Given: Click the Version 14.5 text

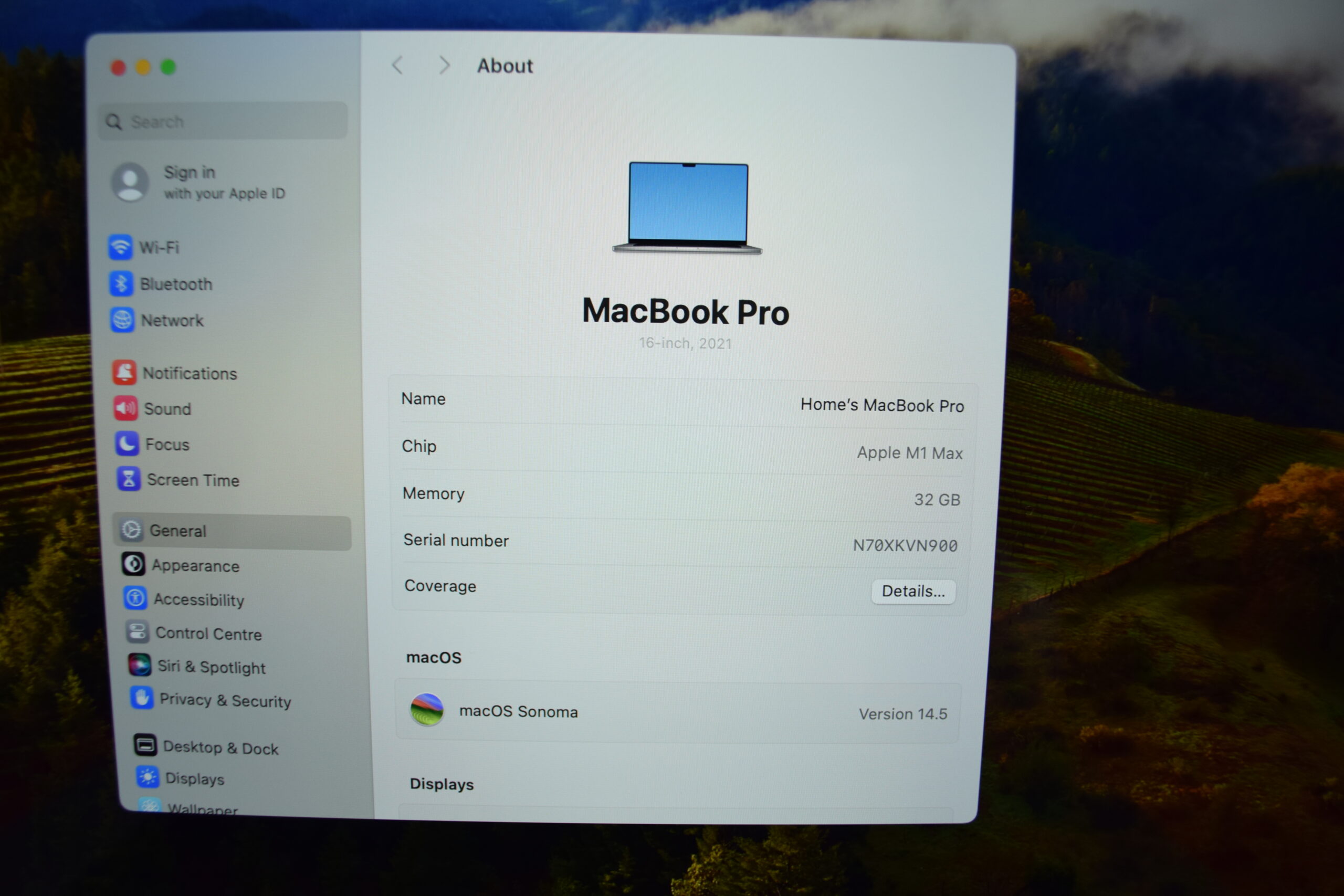Looking at the screenshot, I should tap(903, 714).
